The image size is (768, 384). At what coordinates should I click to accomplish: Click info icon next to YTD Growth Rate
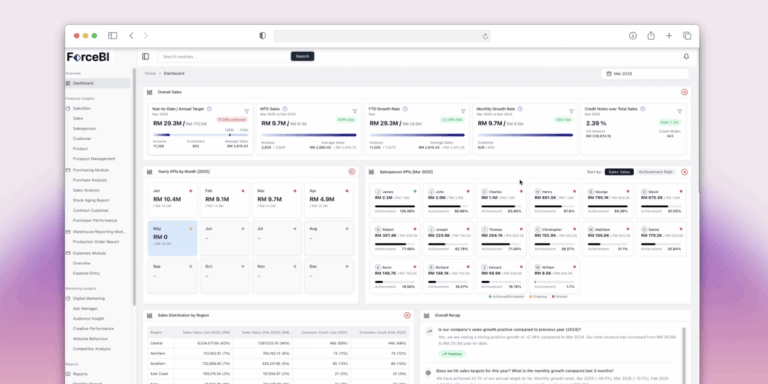tap(405, 109)
